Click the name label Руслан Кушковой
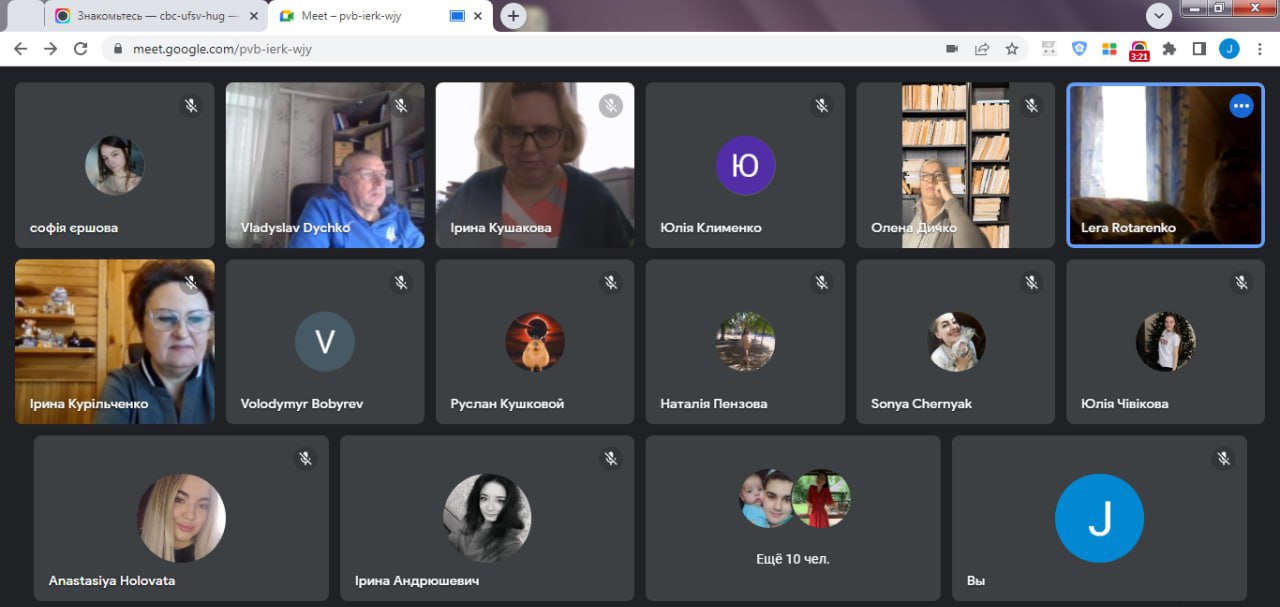The width and height of the screenshot is (1280, 607). (507, 404)
